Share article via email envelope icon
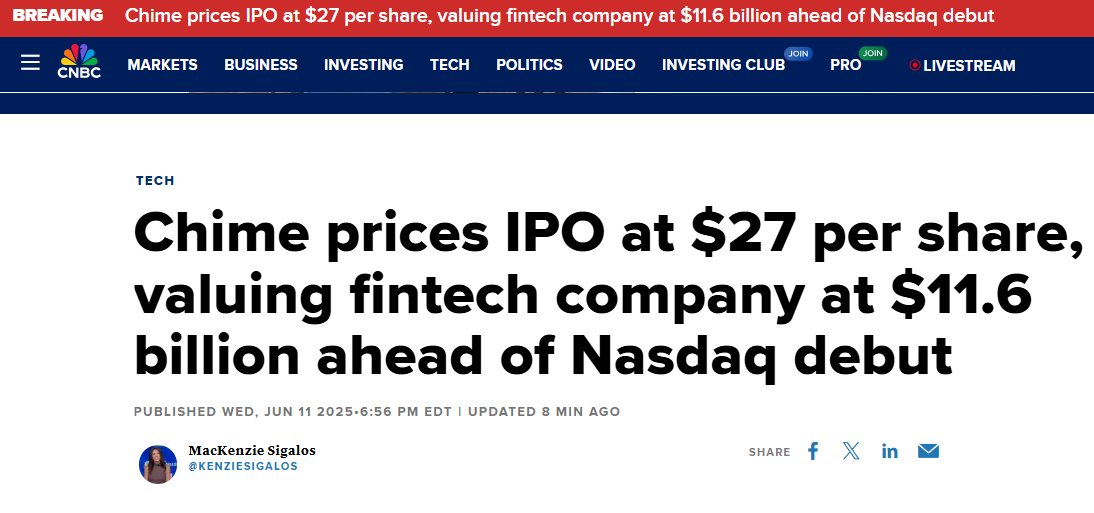 [x=928, y=451]
